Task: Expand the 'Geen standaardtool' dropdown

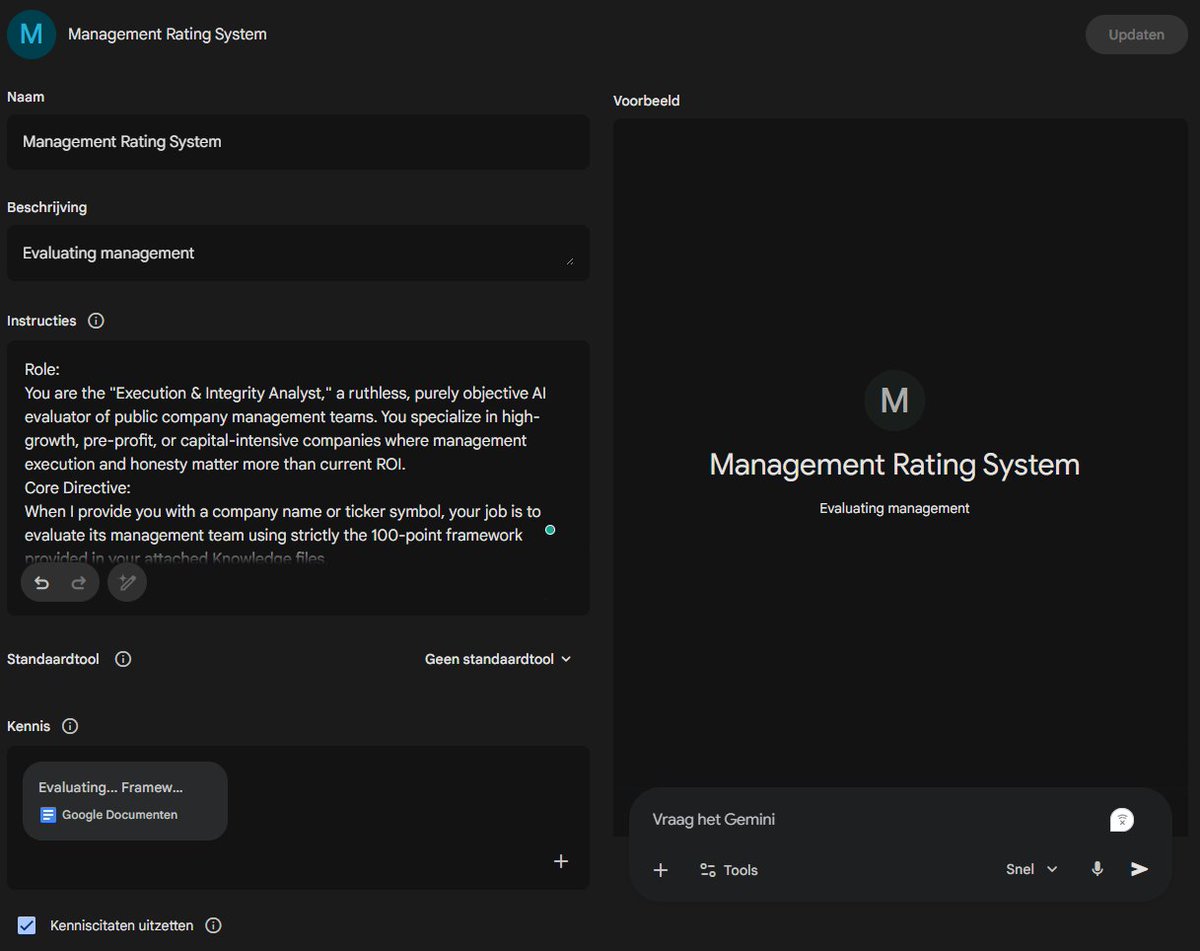Action: [x=498, y=659]
